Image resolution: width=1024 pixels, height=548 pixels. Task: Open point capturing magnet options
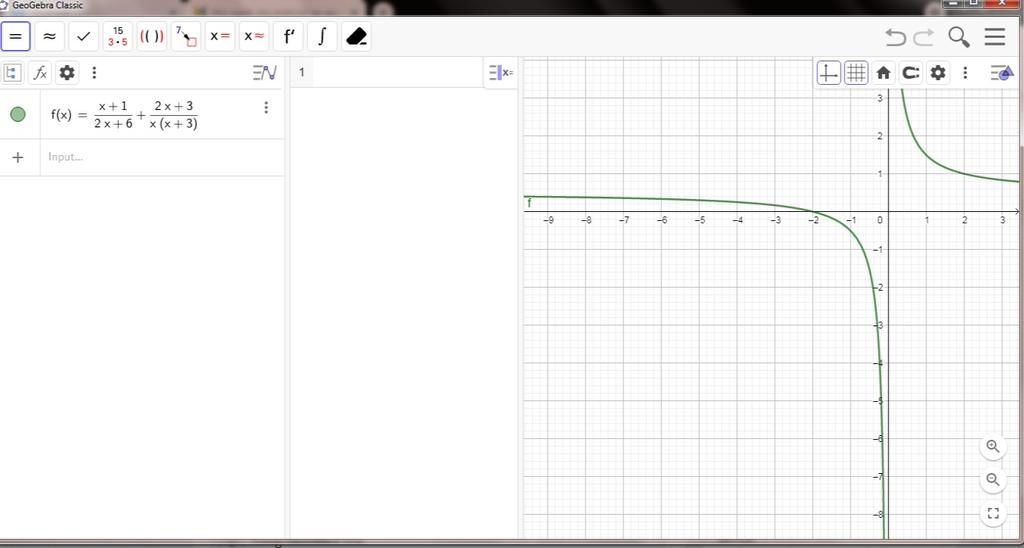(x=911, y=73)
